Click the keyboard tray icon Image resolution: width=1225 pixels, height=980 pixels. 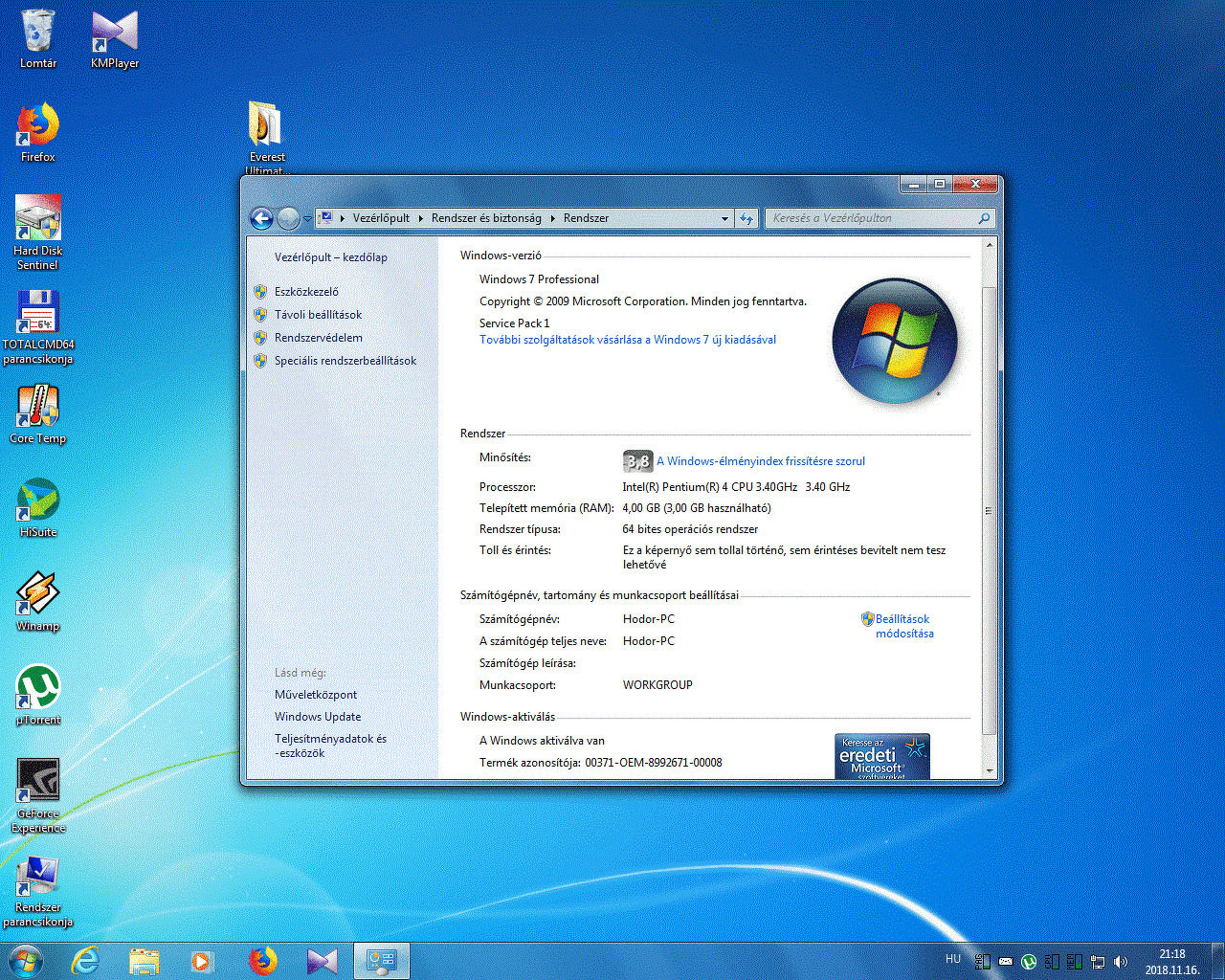[1006, 962]
